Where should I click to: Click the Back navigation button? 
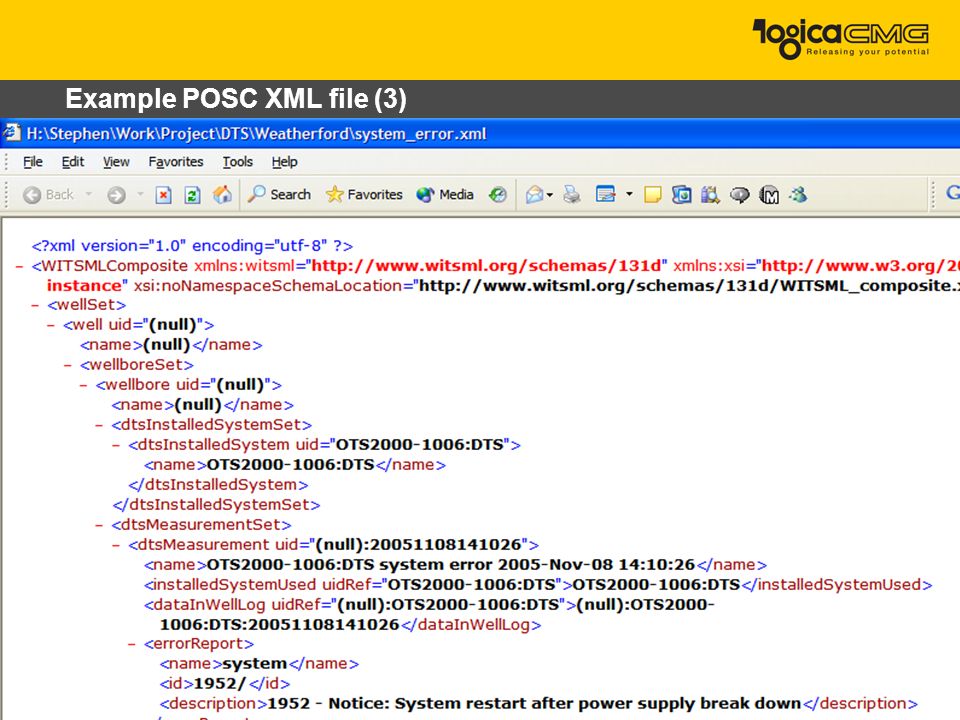pos(48,195)
